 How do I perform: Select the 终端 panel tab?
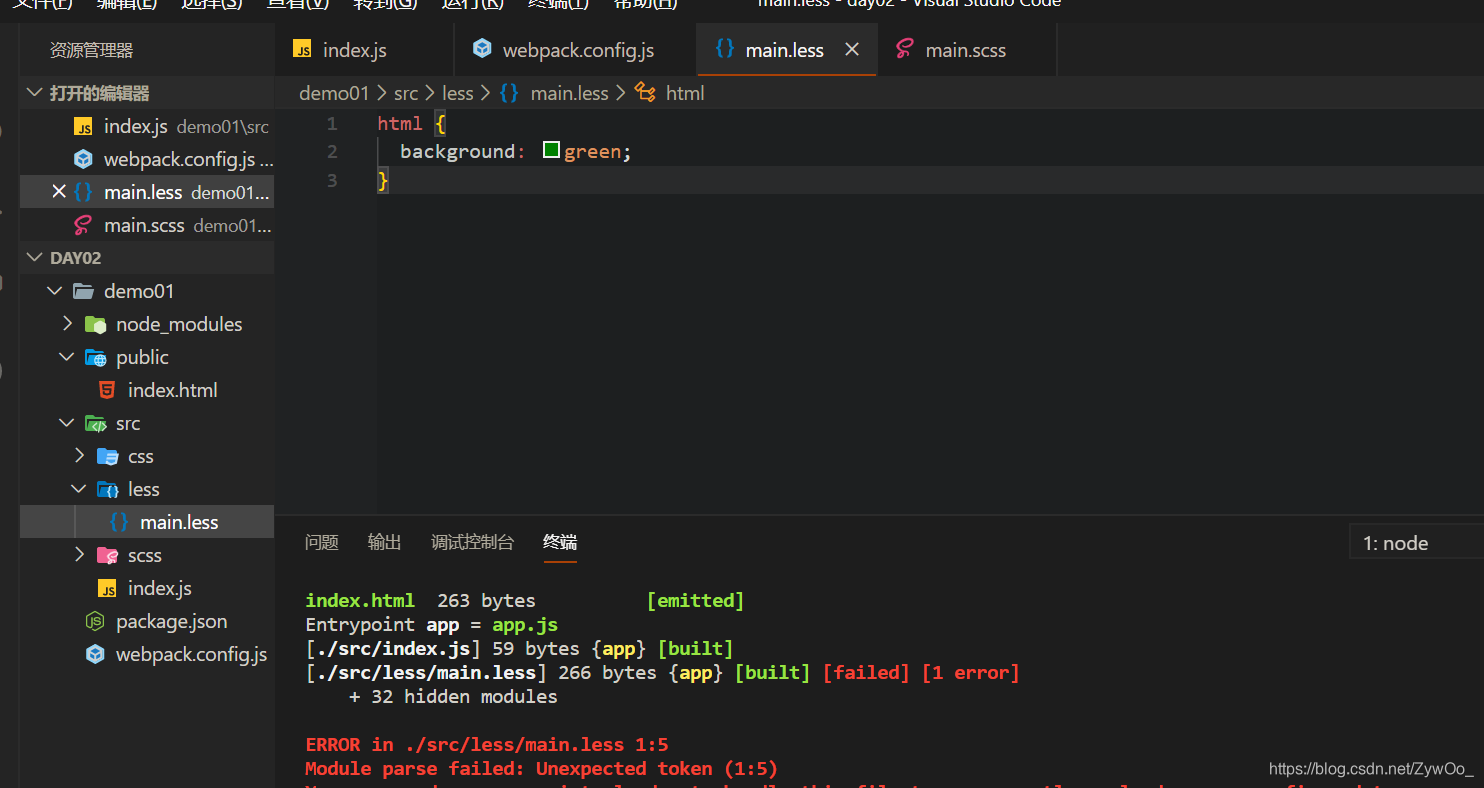560,542
